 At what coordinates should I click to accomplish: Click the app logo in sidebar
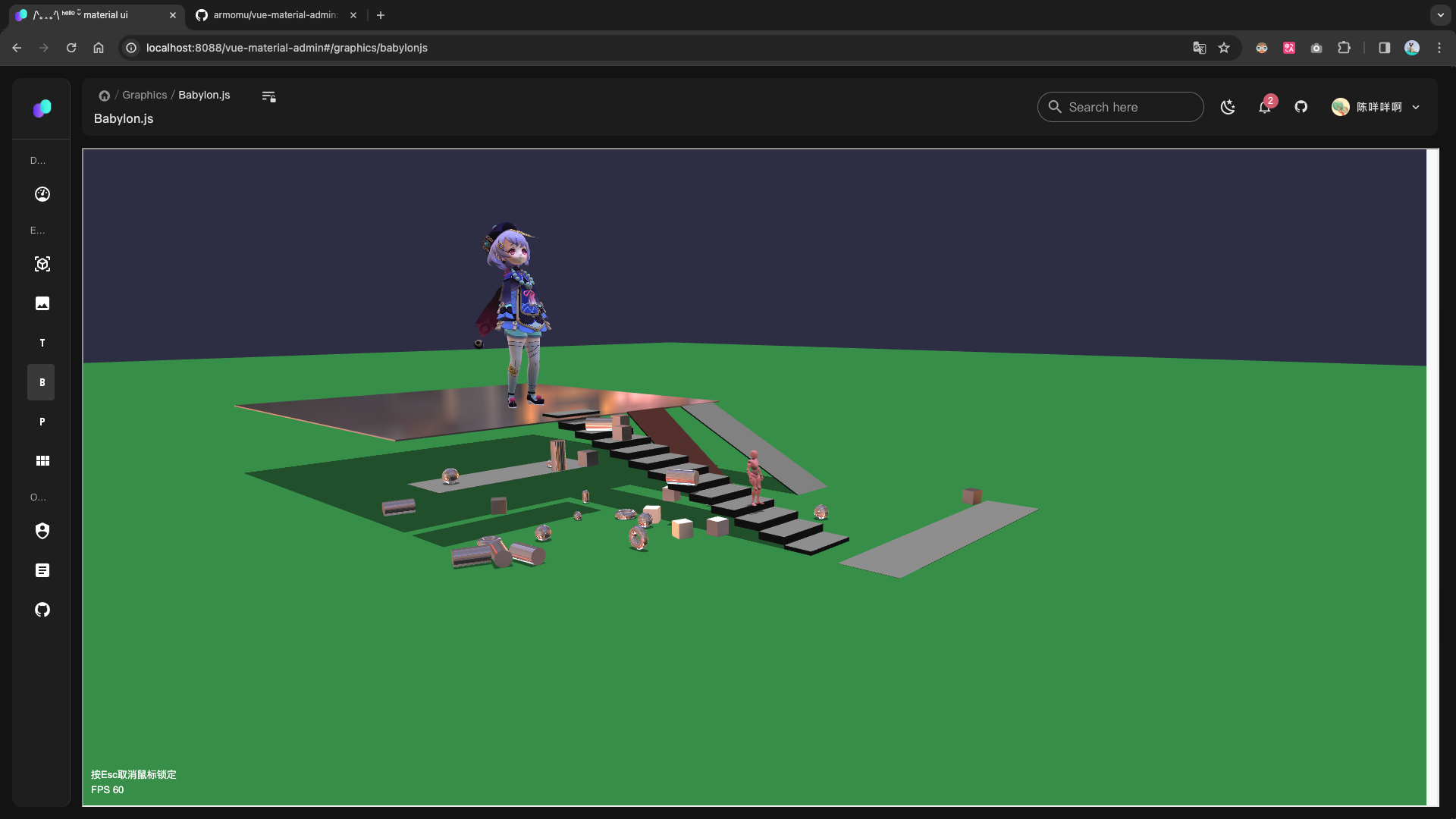(x=42, y=108)
